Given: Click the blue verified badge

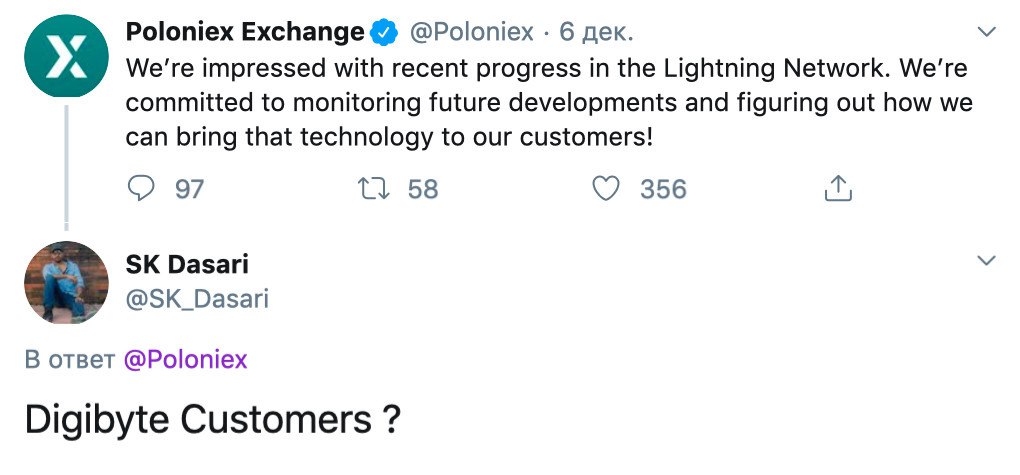Looking at the screenshot, I should (x=383, y=33).
